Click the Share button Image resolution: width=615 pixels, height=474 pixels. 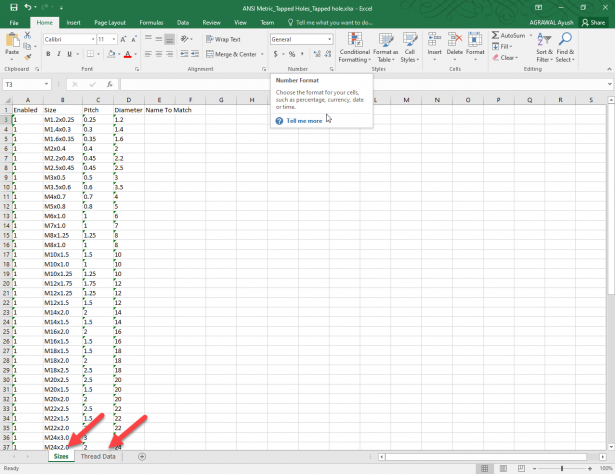pyautogui.click(x=594, y=21)
